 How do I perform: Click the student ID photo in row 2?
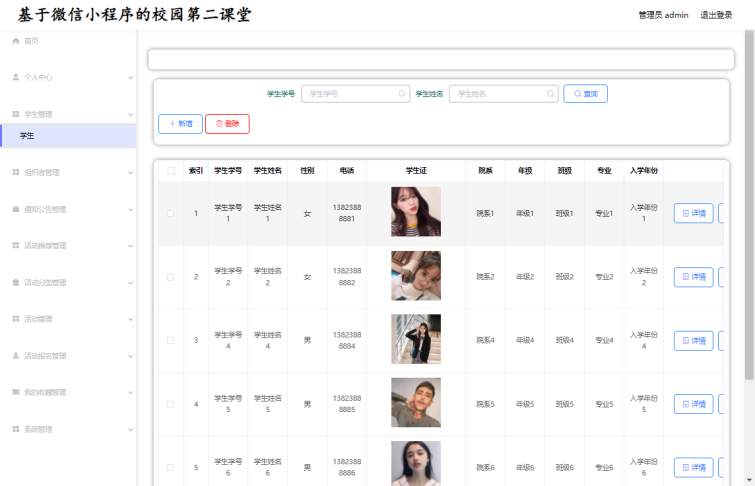pos(415,276)
